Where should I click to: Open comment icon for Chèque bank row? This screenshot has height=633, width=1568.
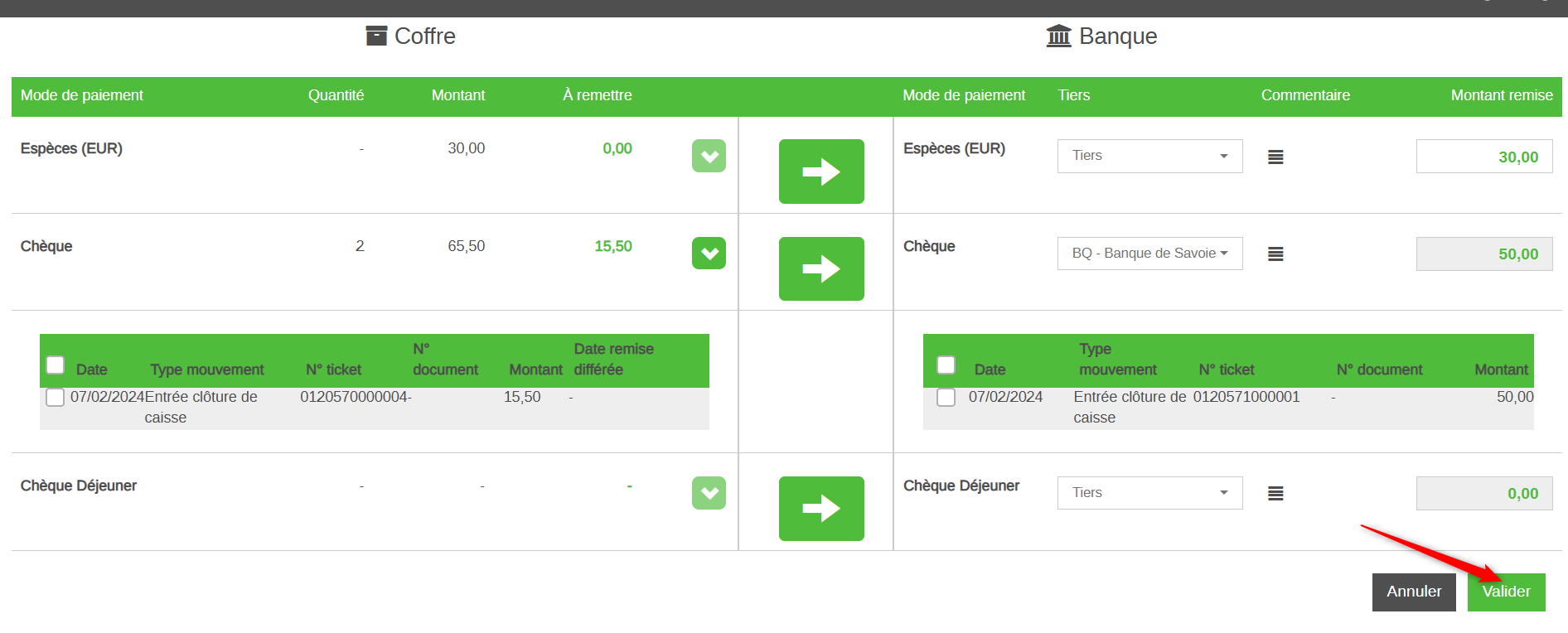click(1275, 254)
